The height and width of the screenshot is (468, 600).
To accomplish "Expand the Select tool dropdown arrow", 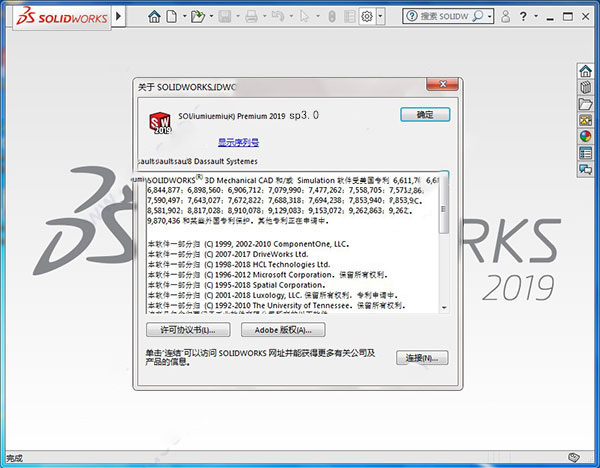I will coord(318,16).
